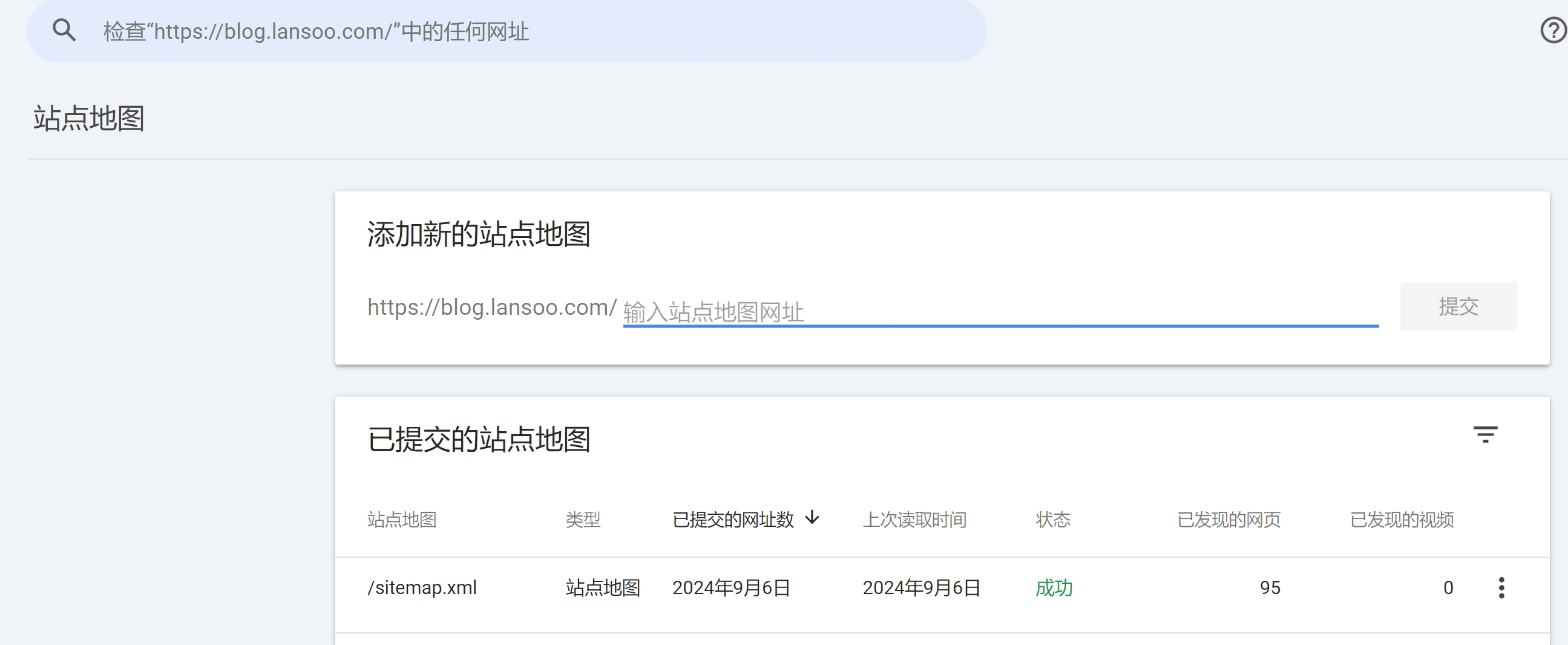Sort by the 已发现的网页 column header

click(1228, 520)
